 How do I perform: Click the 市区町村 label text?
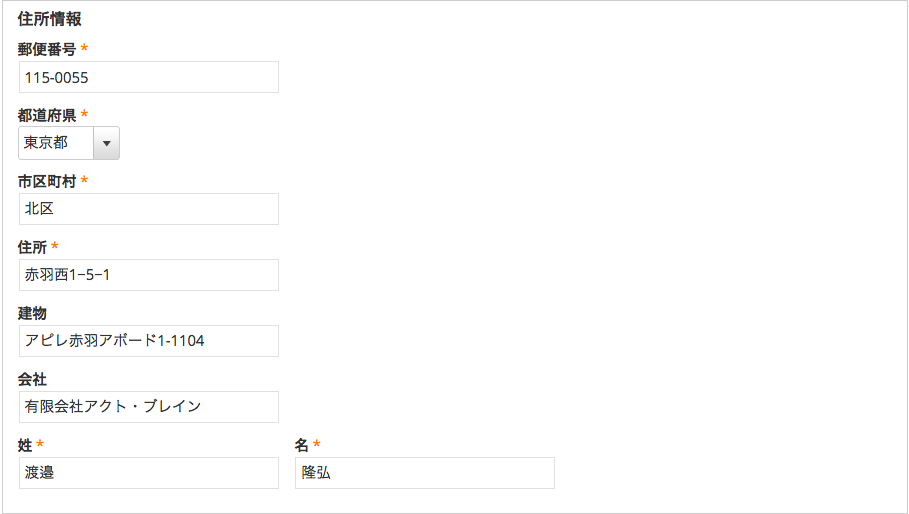pyautogui.click(x=47, y=181)
